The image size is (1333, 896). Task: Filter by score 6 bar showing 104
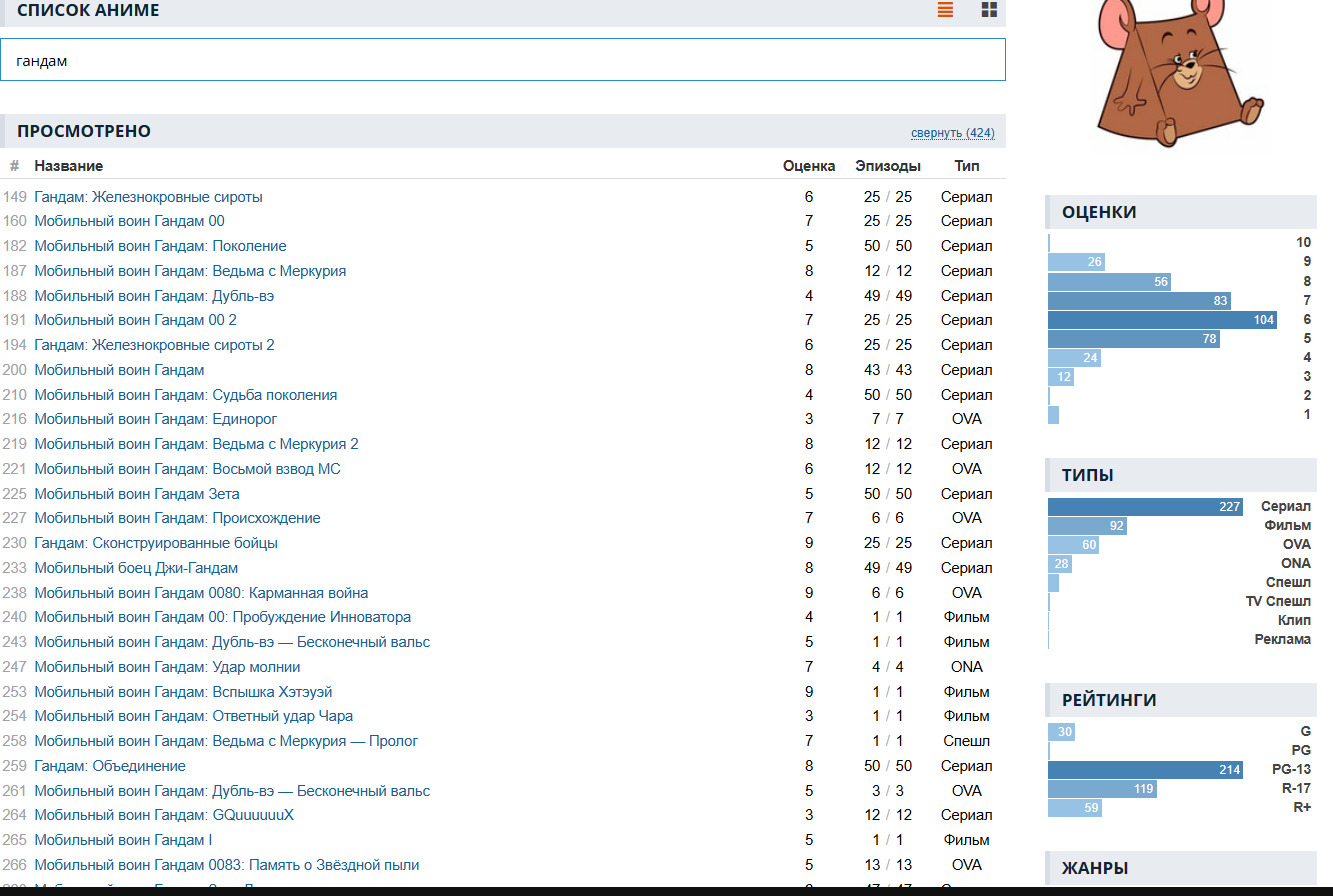[x=1162, y=320]
